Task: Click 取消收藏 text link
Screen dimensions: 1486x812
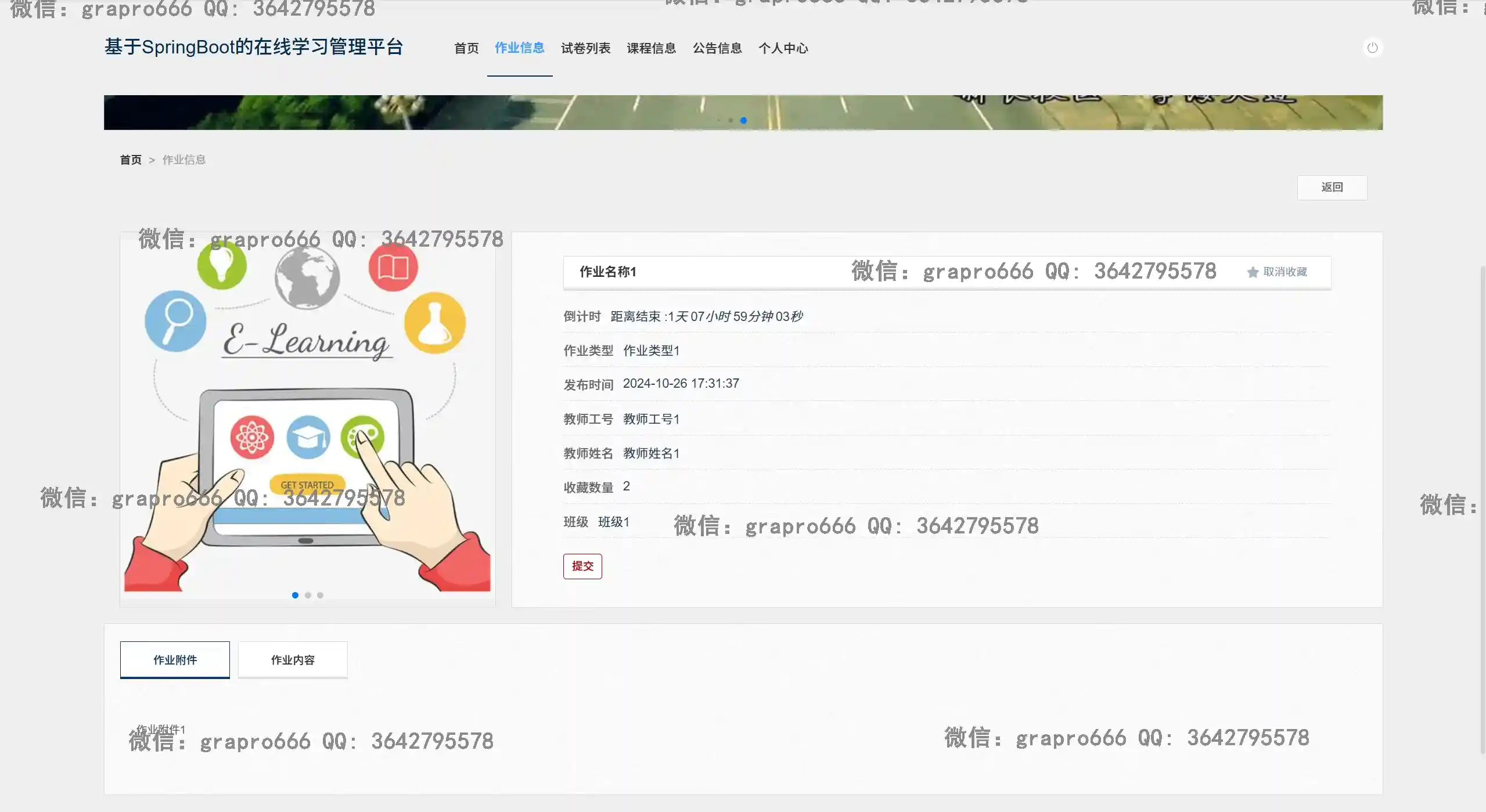Action: click(1284, 272)
